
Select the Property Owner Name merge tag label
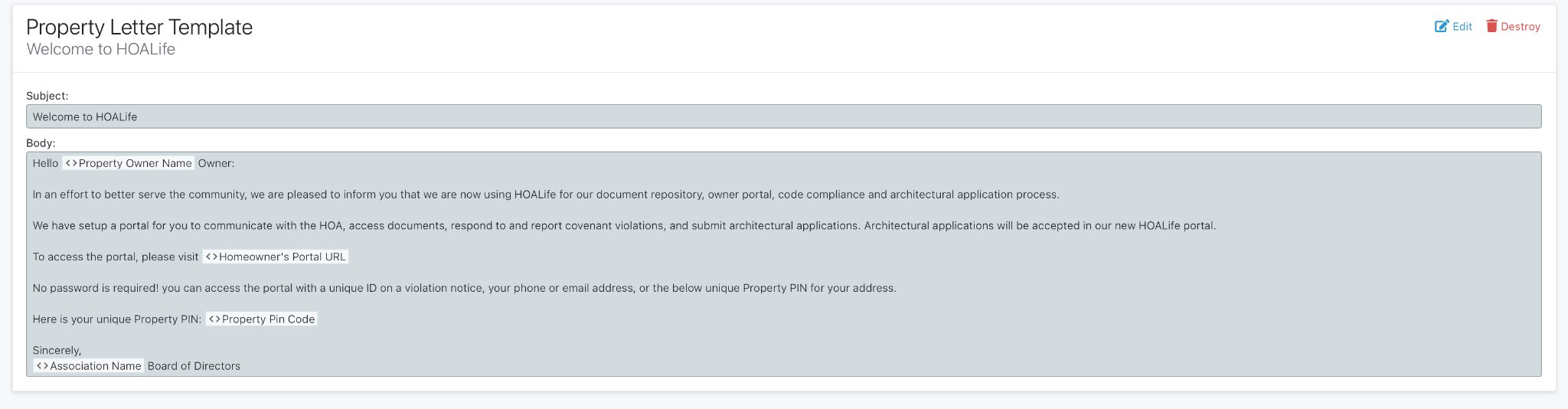pos(135,163)
